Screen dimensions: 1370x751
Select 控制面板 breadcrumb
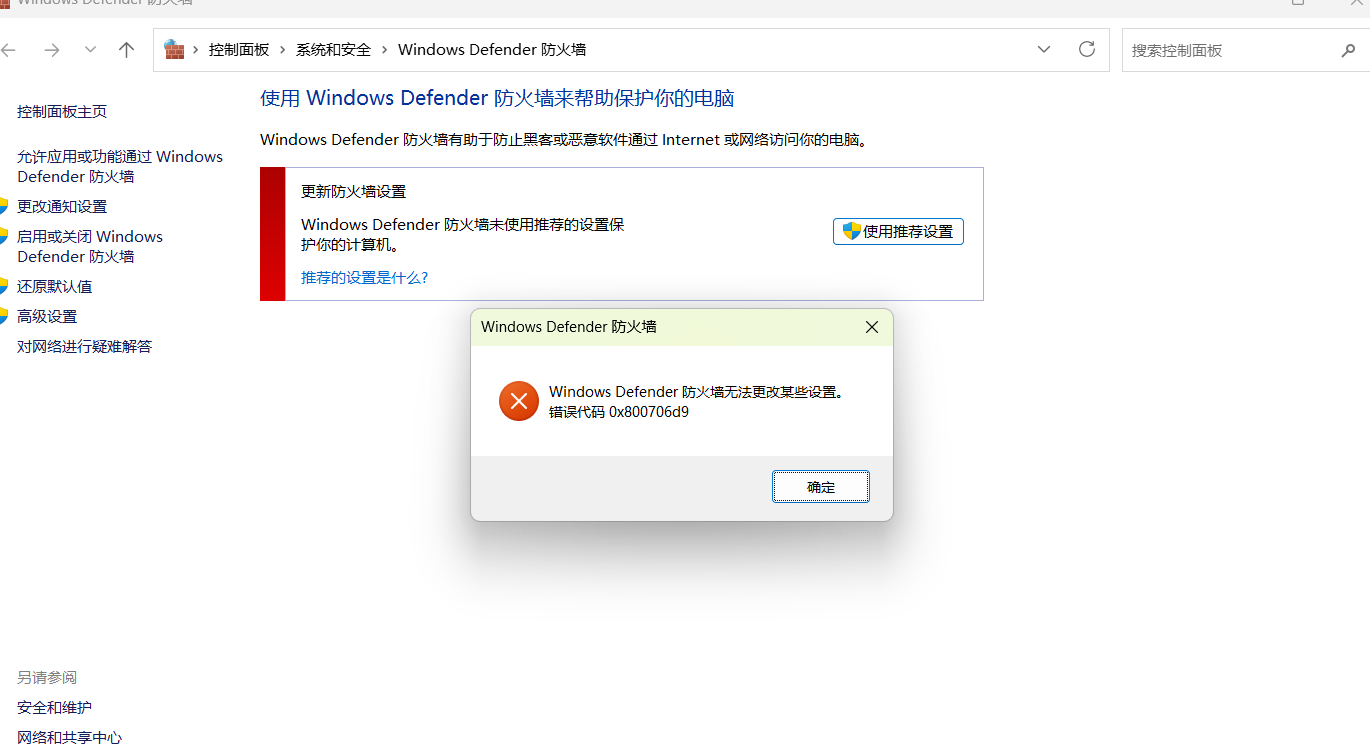(239, 50)
